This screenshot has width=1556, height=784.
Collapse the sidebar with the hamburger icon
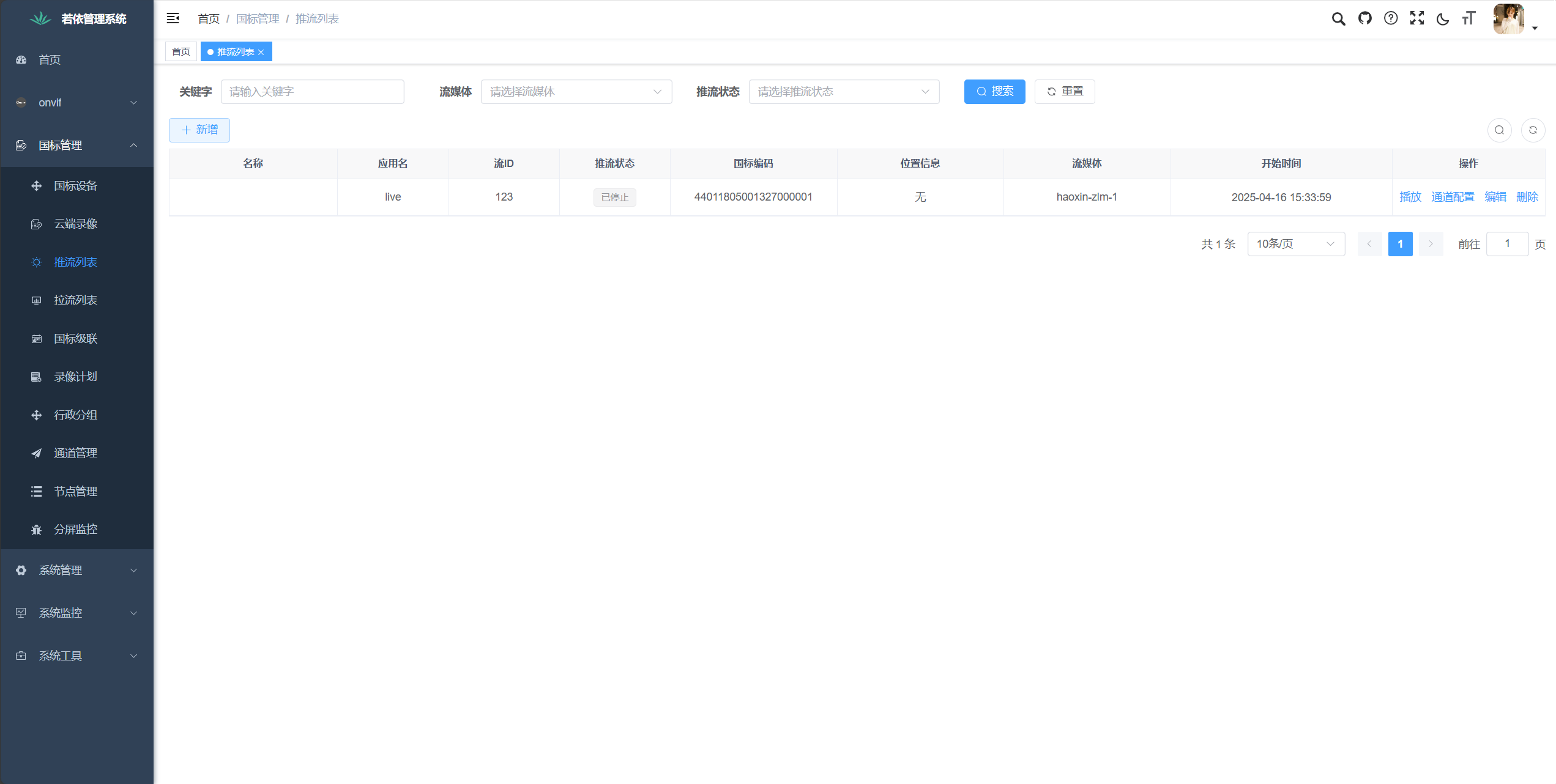coord(173,18)
